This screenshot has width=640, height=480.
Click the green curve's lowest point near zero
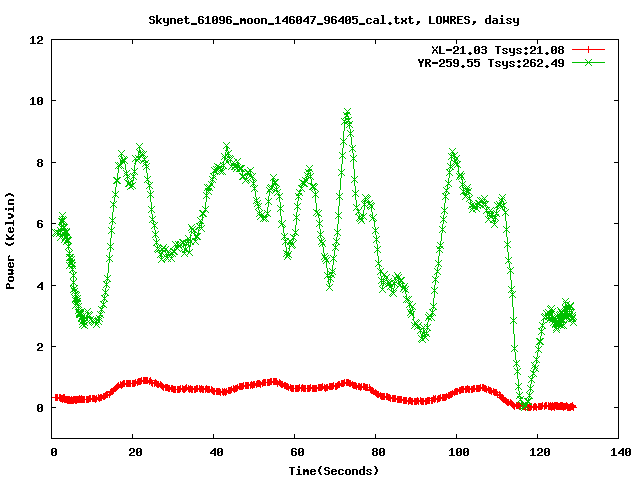tap(524, 405)
